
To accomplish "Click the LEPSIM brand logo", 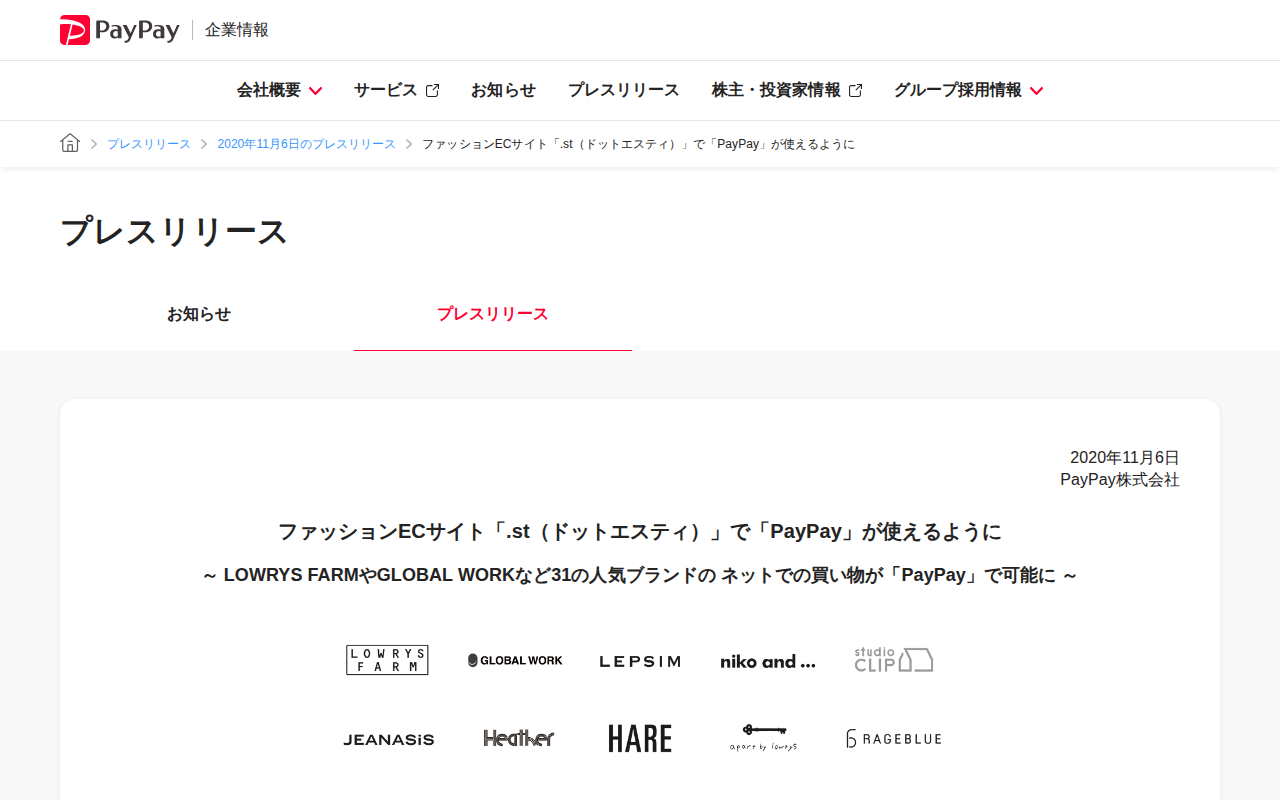I will 640,661.
